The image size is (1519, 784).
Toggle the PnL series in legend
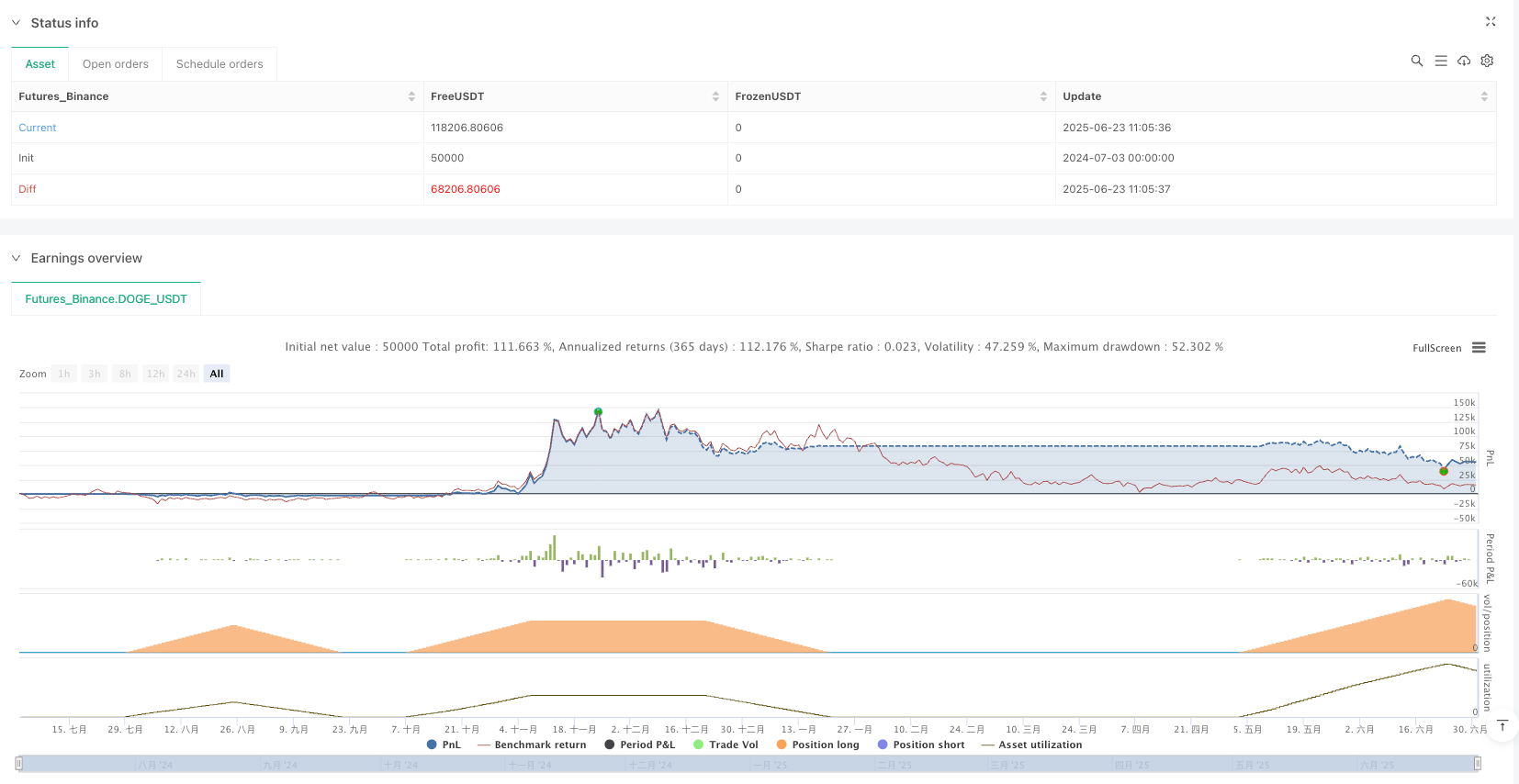point(444,745)
